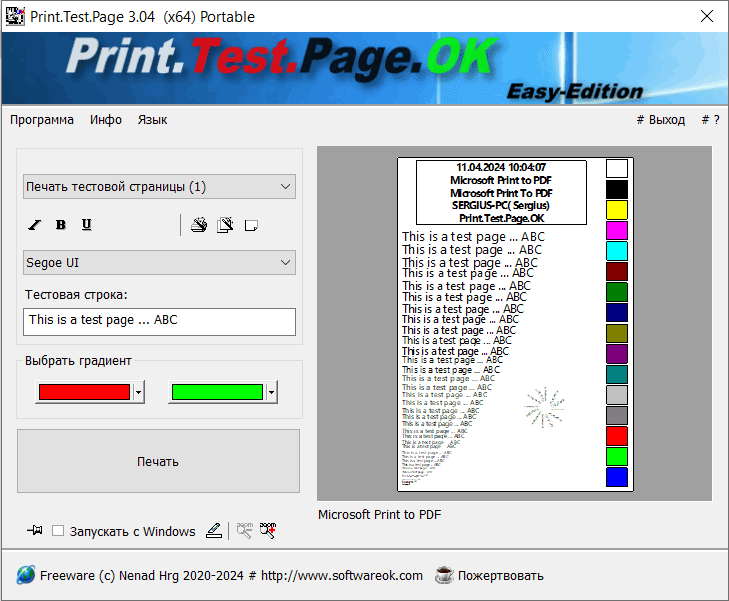Click the Печать button
Image resolution: width=729 pixels, height=601 pixels.
coord(159,461)
